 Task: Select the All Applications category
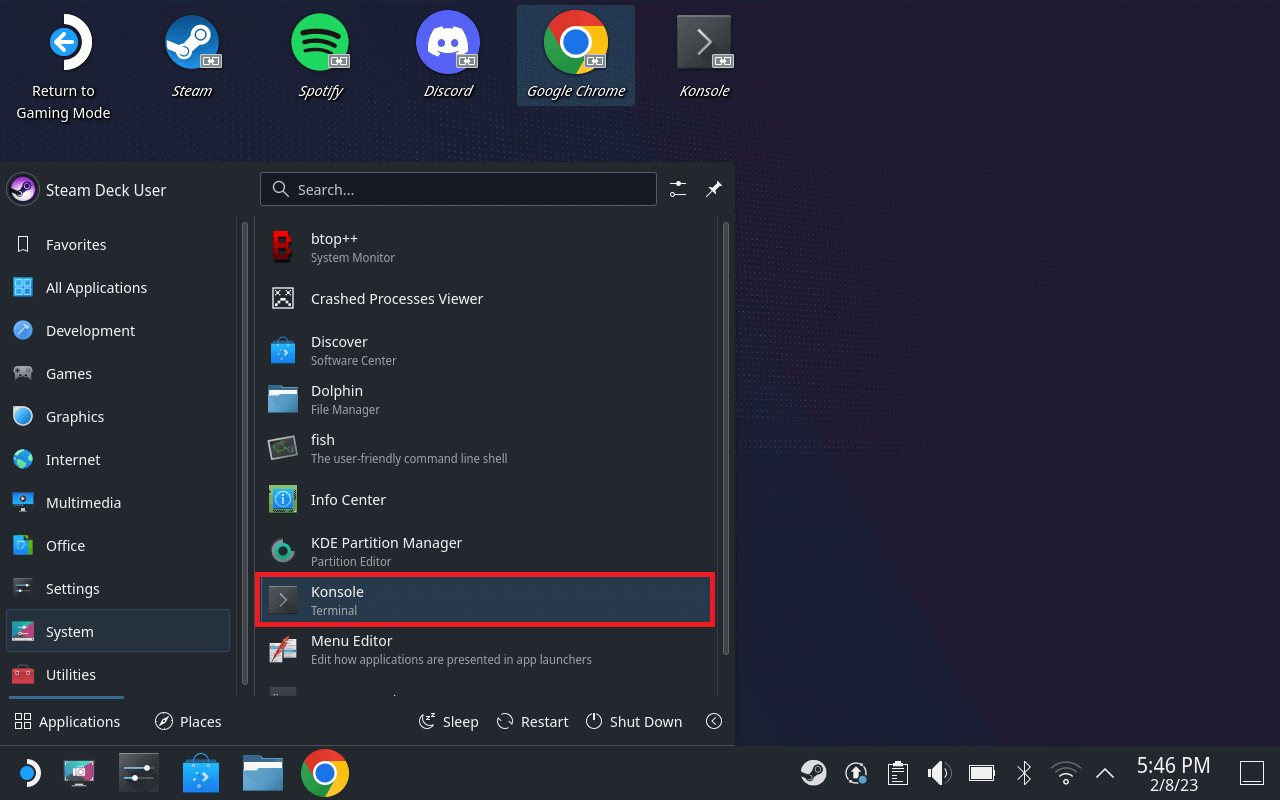coord(118,287)
